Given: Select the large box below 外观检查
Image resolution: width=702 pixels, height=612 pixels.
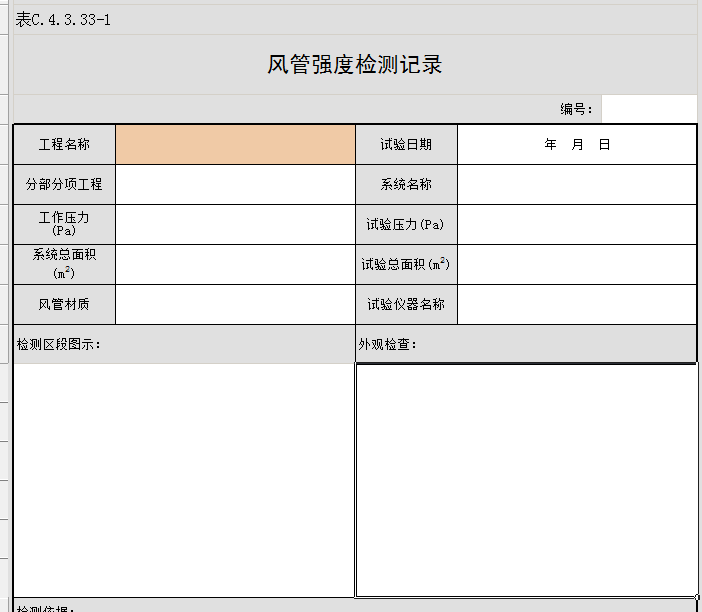Looking at the screenshot, I should pyautogui.click(x=526, y=480).
